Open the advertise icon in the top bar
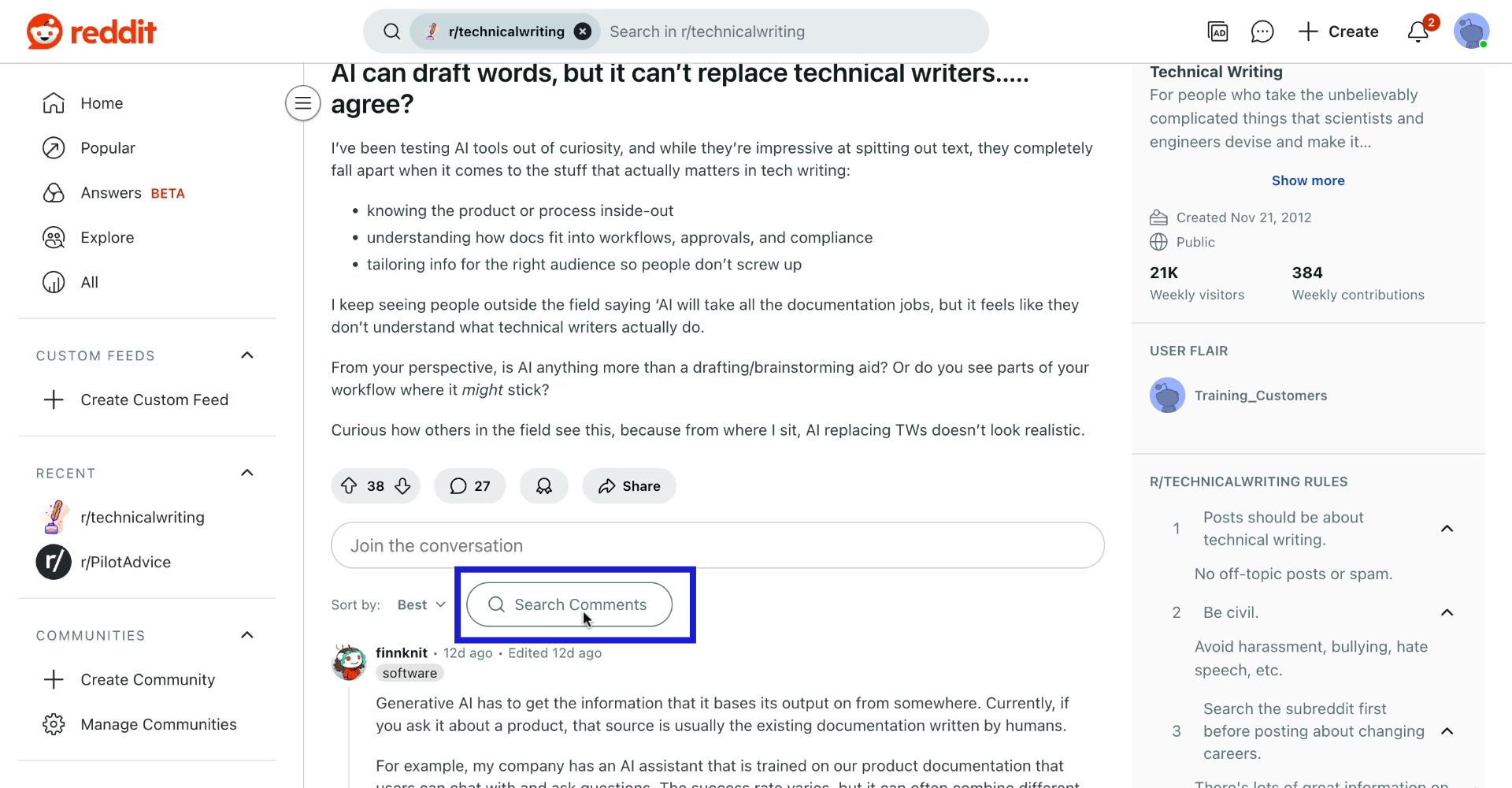1512x788 pixels. click(1219, 32)
